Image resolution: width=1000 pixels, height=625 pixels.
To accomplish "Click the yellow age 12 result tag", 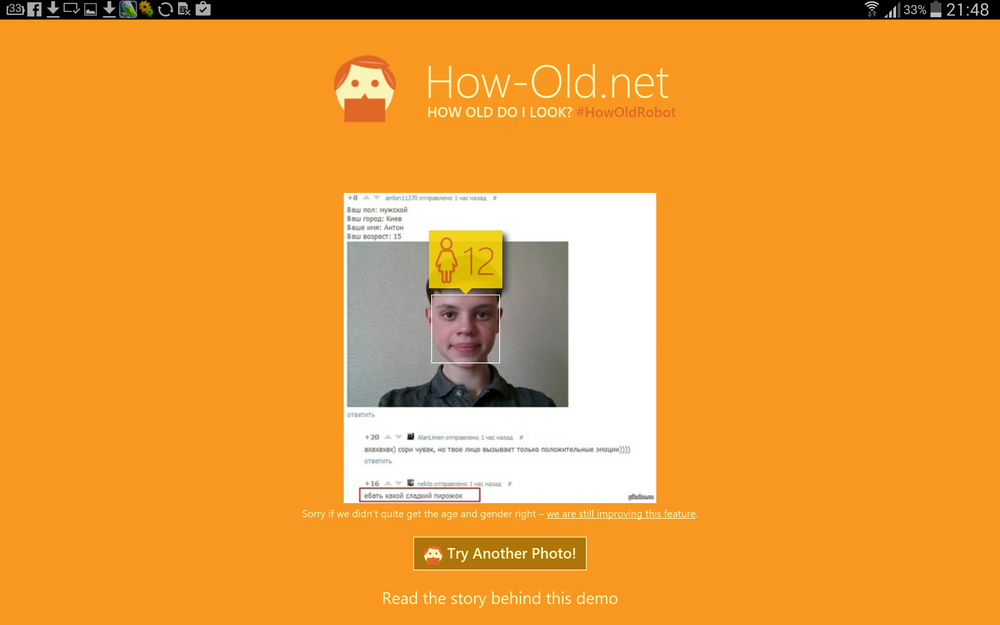I will (465, 260).
